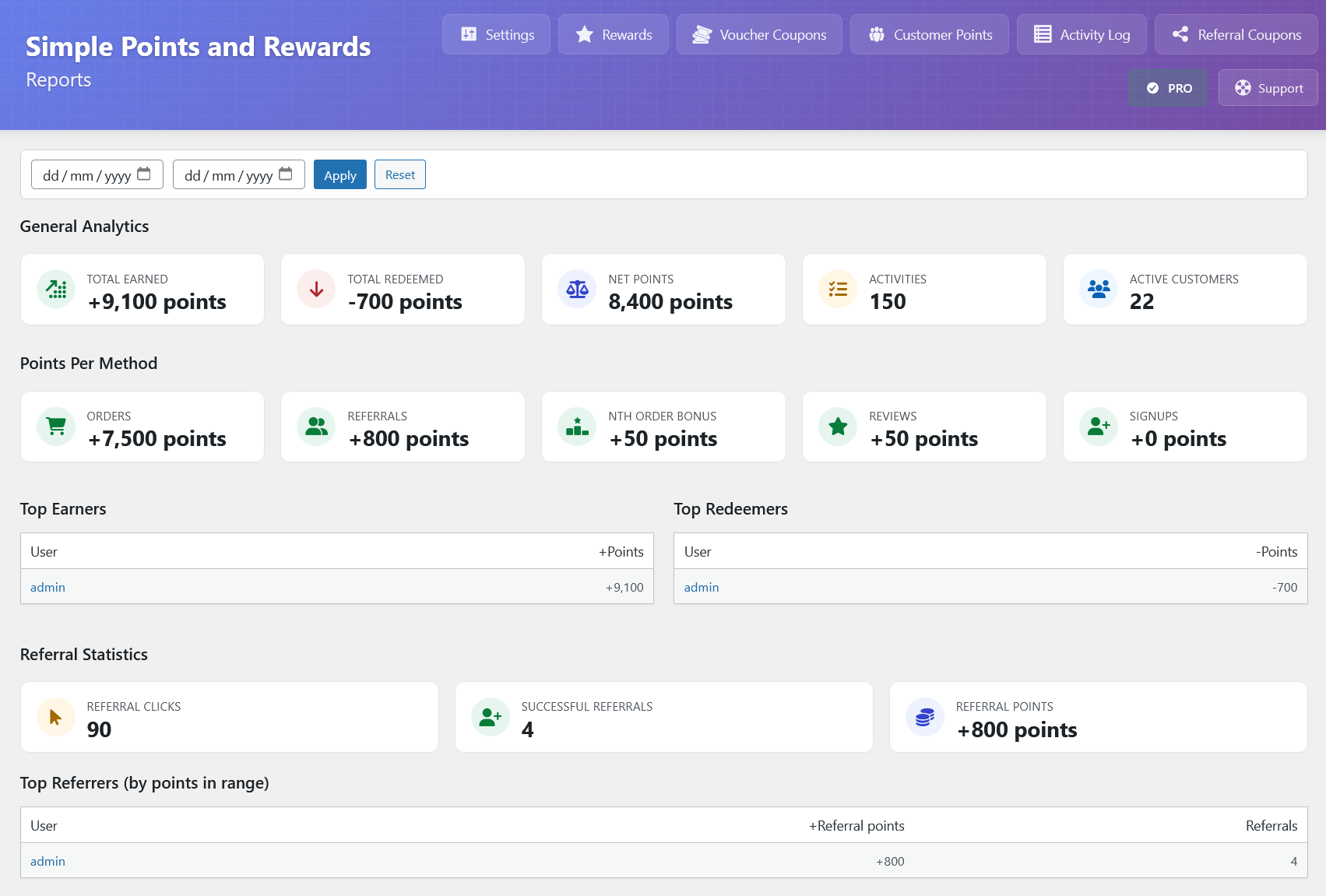
Task: Click the Active Customers people icon
Action: pyautogui.click(x=1099, y=290)
